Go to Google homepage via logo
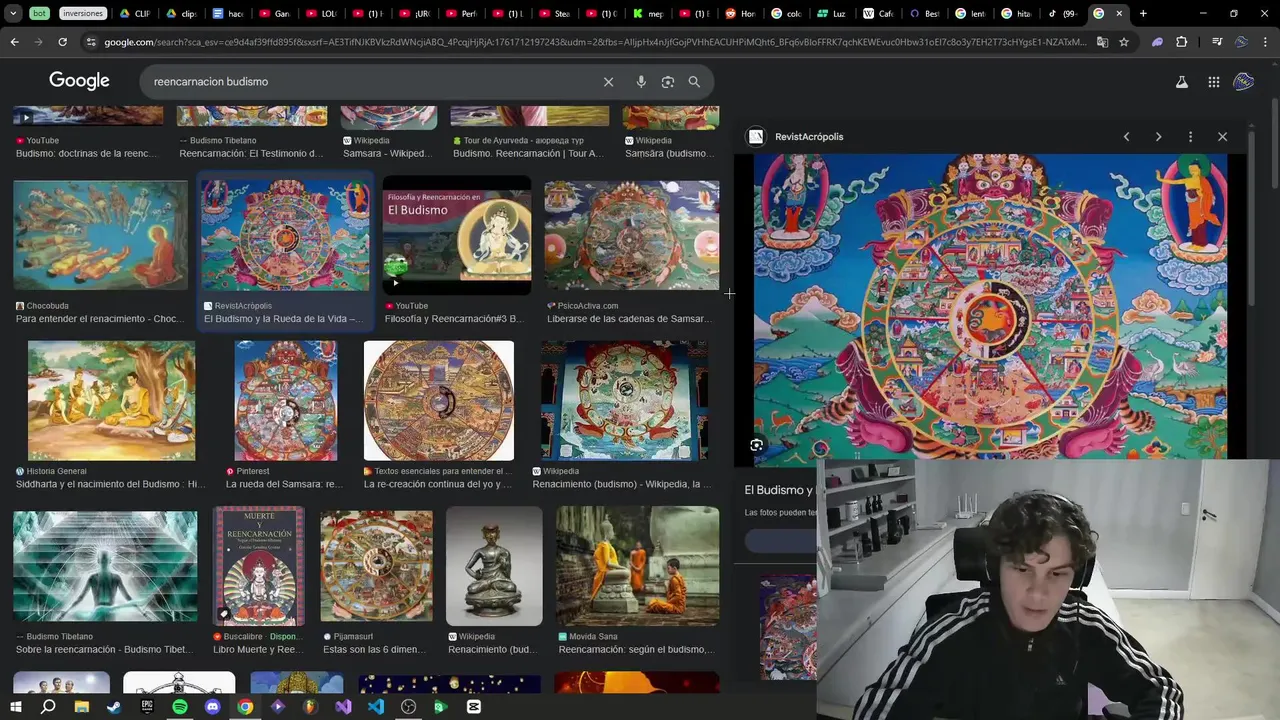 [79, 81]
